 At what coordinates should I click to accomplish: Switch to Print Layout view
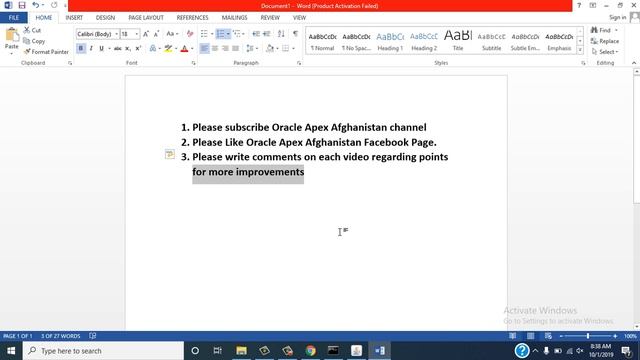point(531,336)
